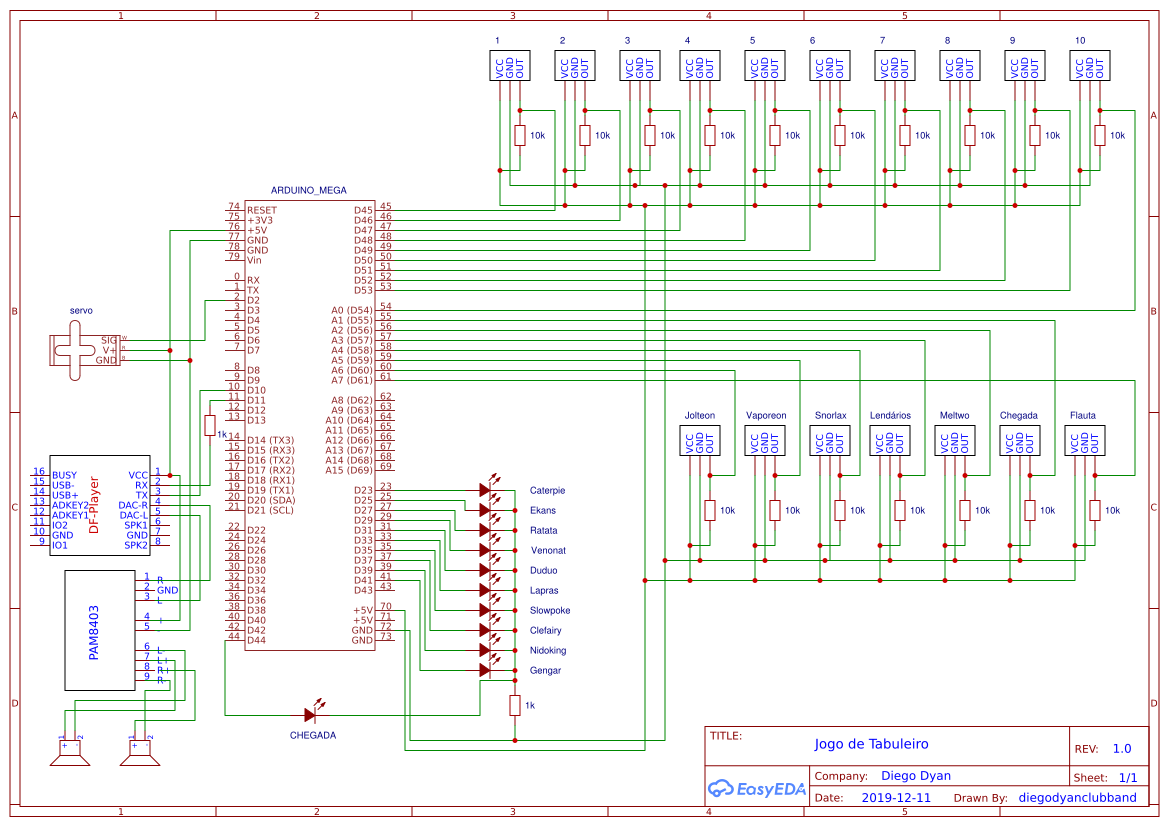Viewport: 1169px width, 827px height.
Task: Click sensor number 10 component box
Action: point(1089,66)
